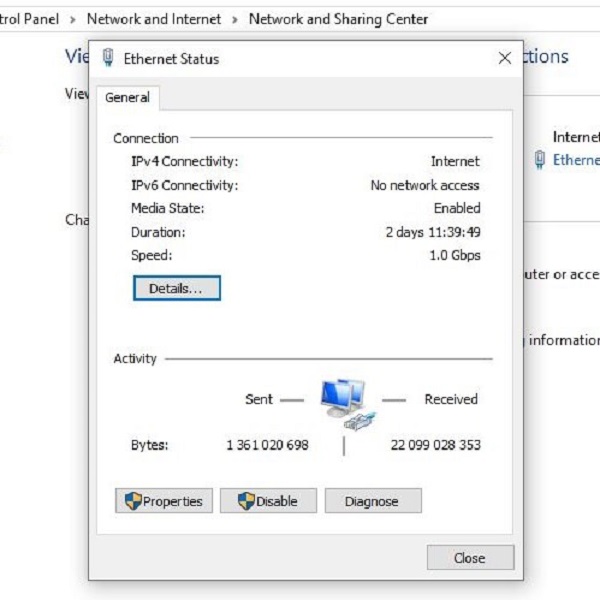Image resolution: width=600 pixels, height=600 pixels.
Task: Click received bytes value '22 099 028 353'
Action: pos(435,445)
